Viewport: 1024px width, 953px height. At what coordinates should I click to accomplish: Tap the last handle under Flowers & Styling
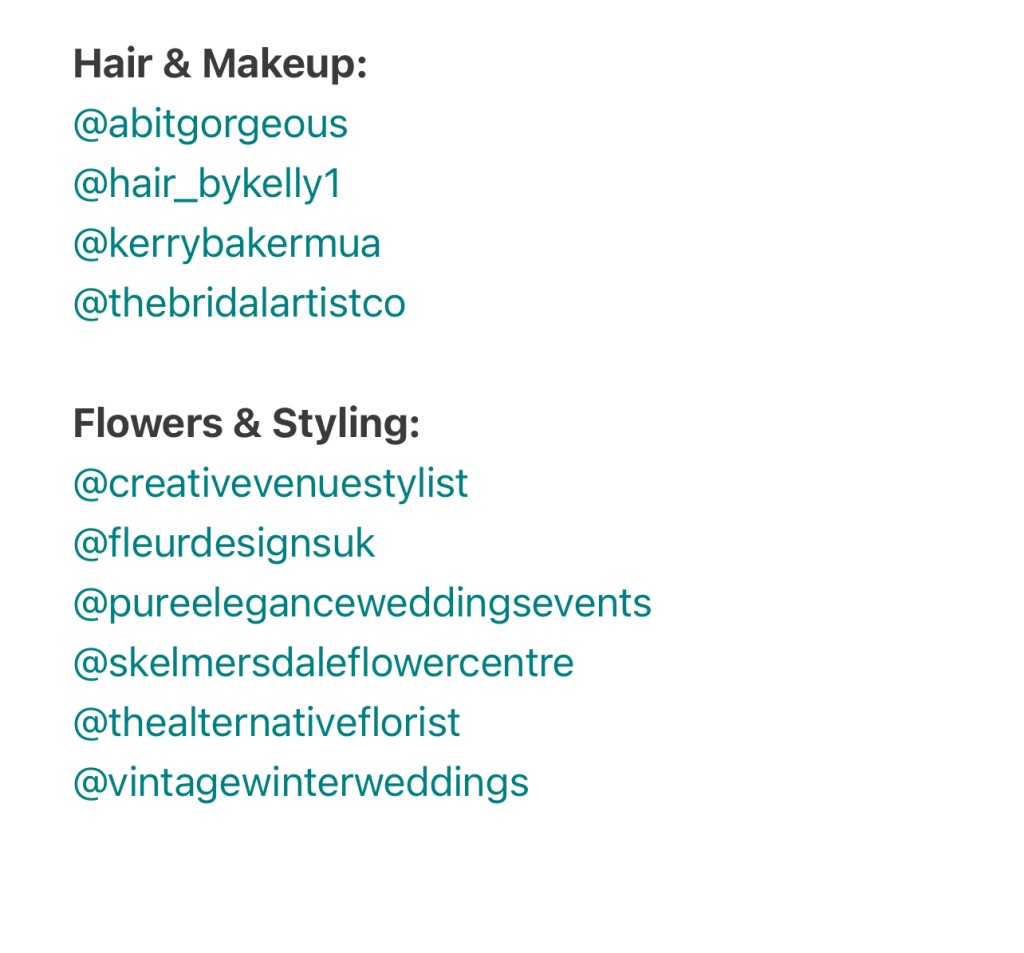click(x=301, y=784)
